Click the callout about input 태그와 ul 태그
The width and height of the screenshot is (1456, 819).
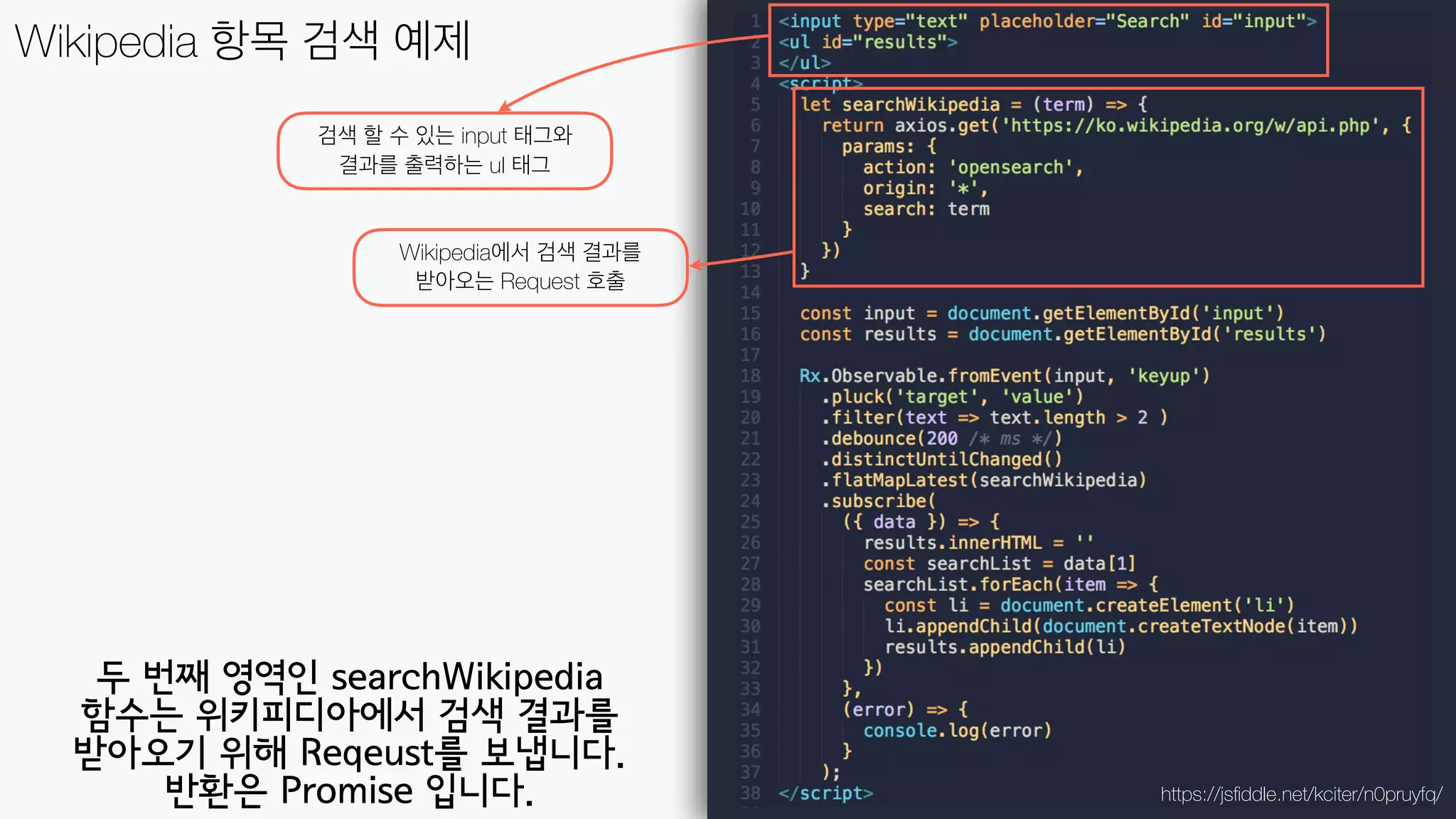click(x=445, y=151)
